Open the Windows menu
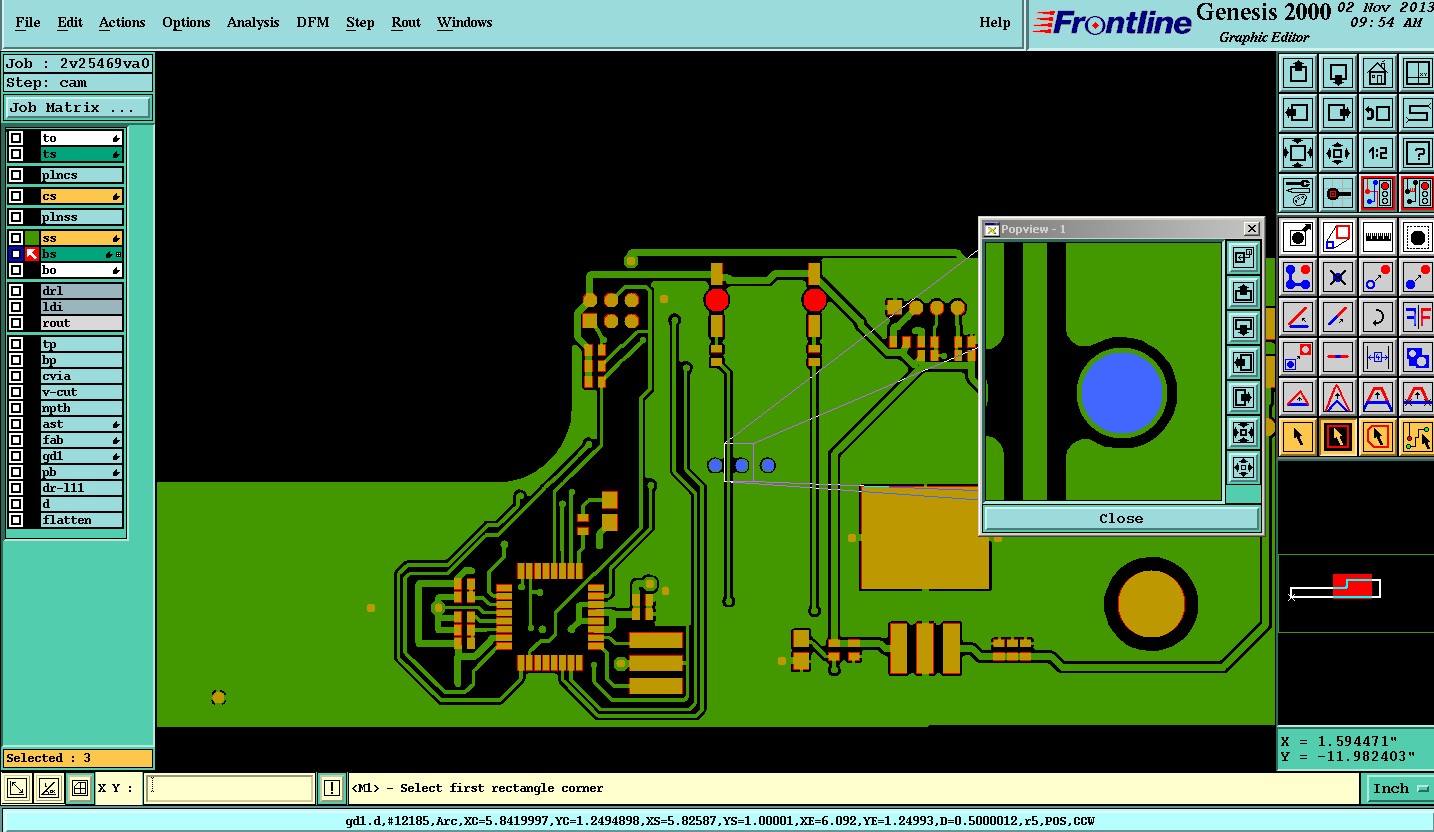The height and width of the screenshot is (832, 1434). 465,22
